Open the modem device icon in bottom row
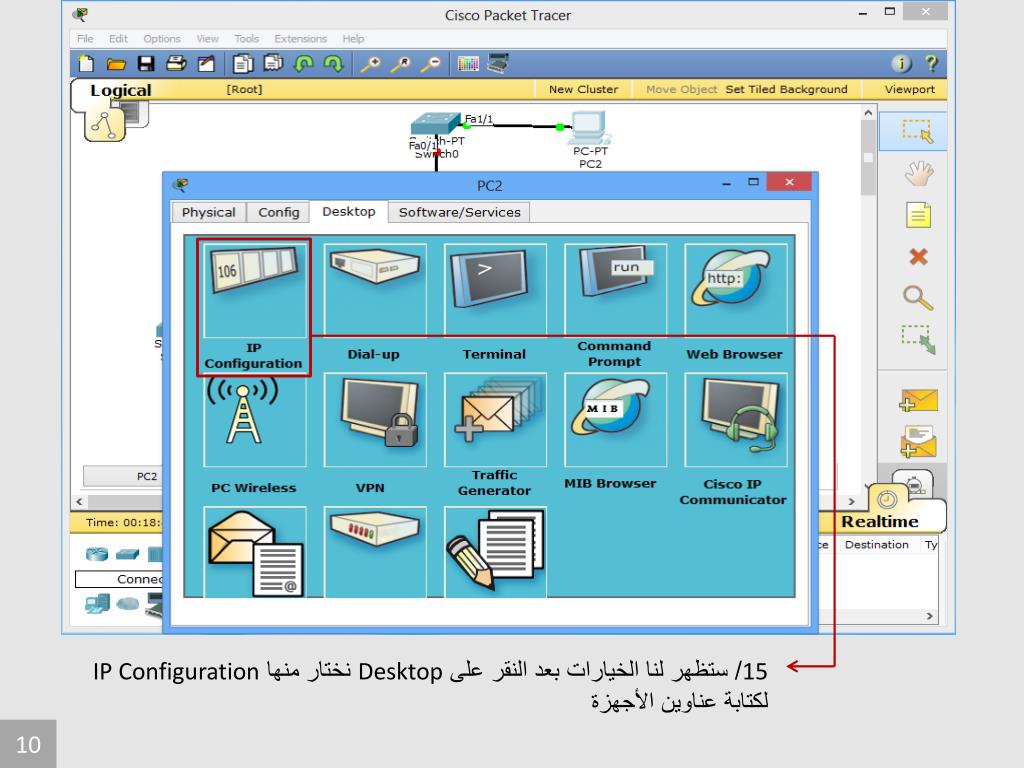This screenshot has height=768, width=1024. [375, 552]
